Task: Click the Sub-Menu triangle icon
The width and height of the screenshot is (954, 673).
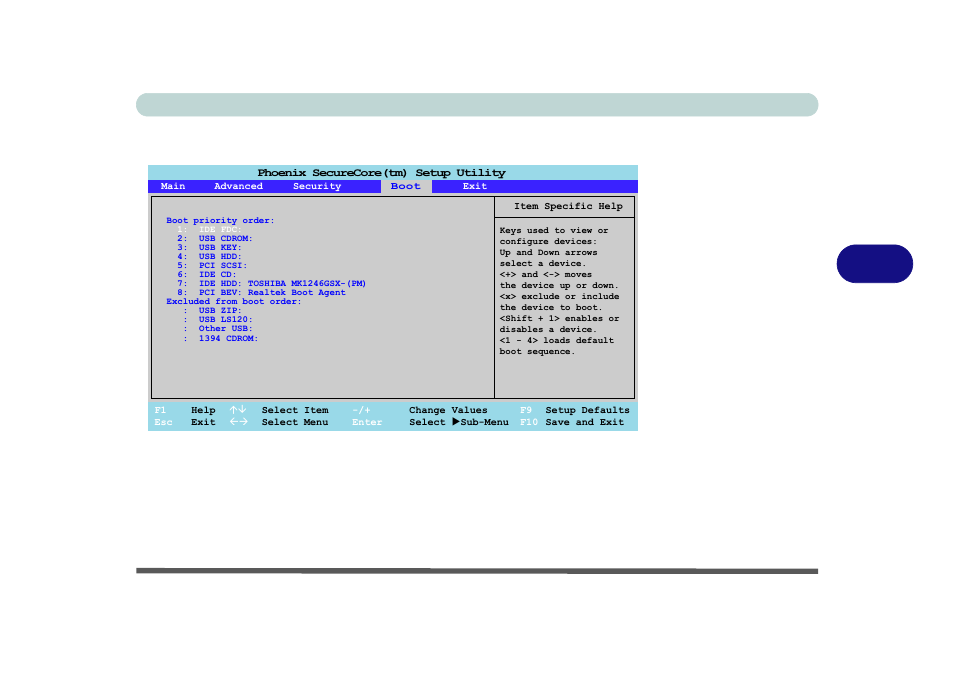Action: 456,422
